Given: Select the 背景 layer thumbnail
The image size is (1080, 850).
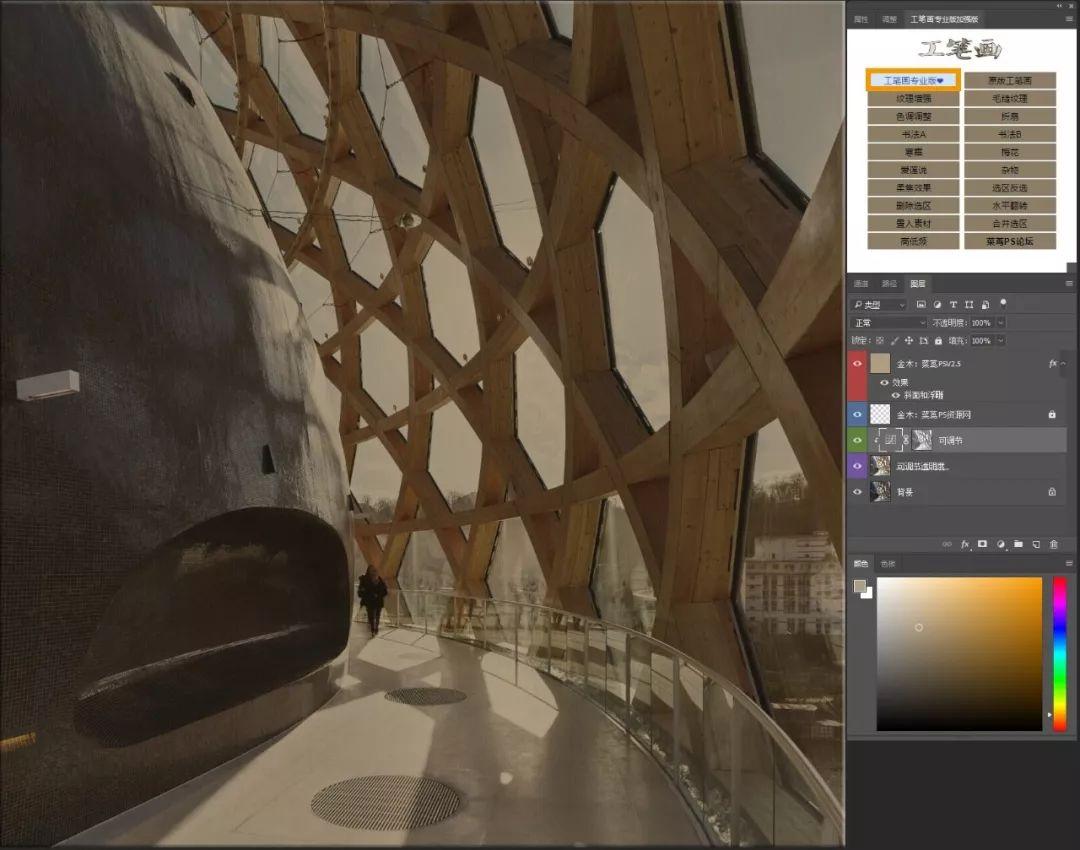Looking at the screenshot, I should (880, 492).
